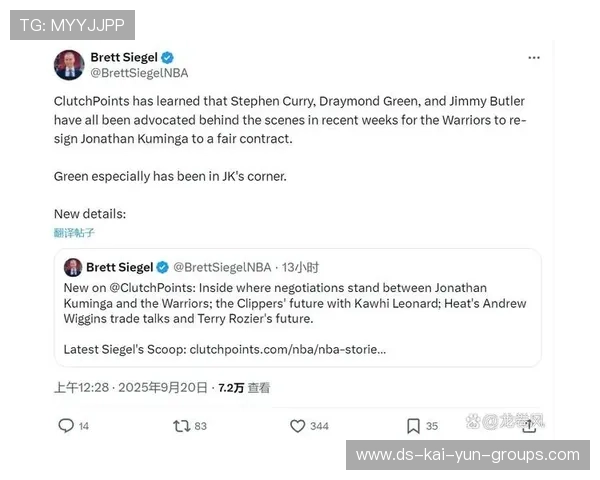
Task: Click the verified badge in quoted post
Action: [163, 267]
